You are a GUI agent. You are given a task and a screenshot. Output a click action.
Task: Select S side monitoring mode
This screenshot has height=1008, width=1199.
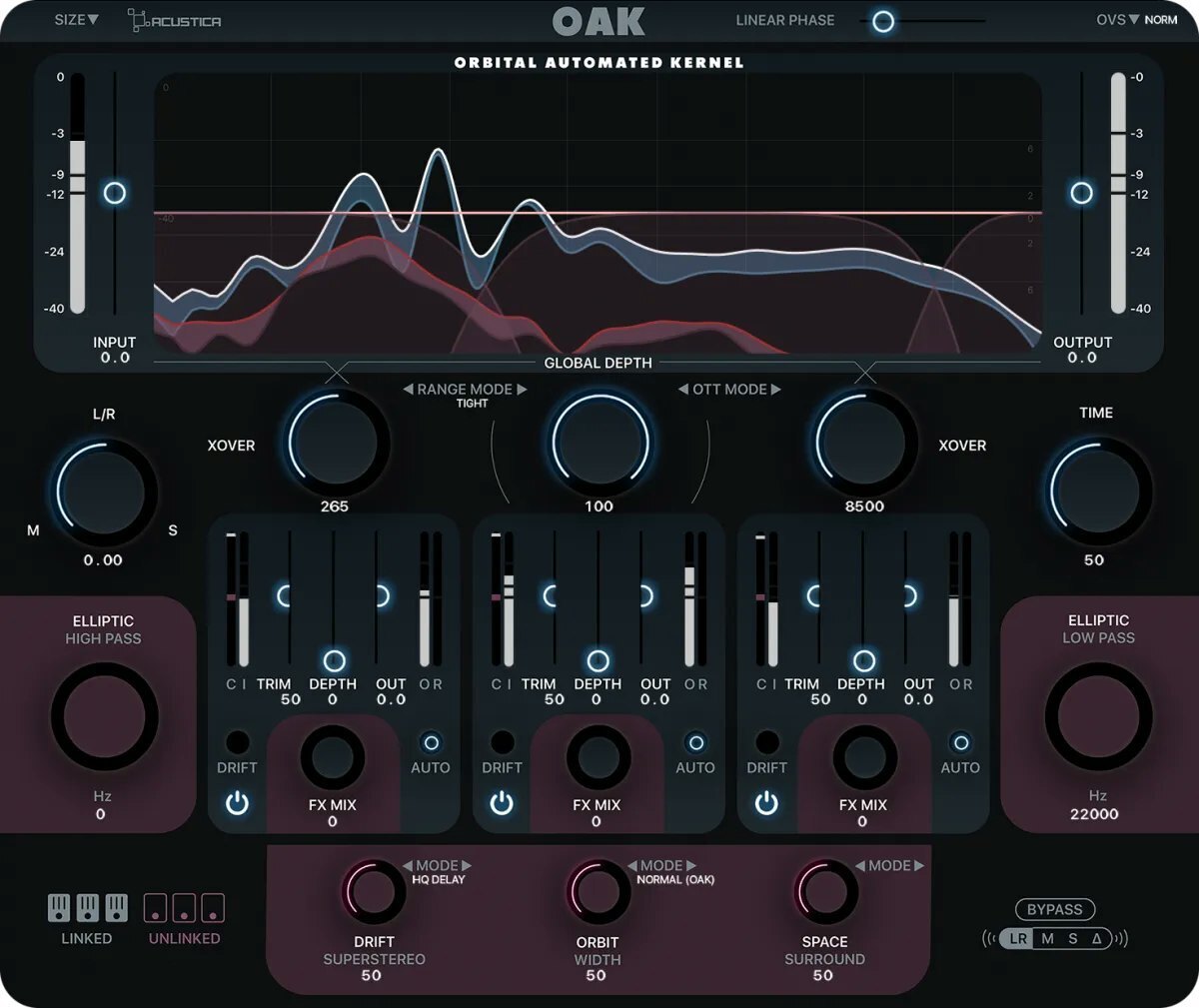pyautogui.click(x=1073, y=938)
